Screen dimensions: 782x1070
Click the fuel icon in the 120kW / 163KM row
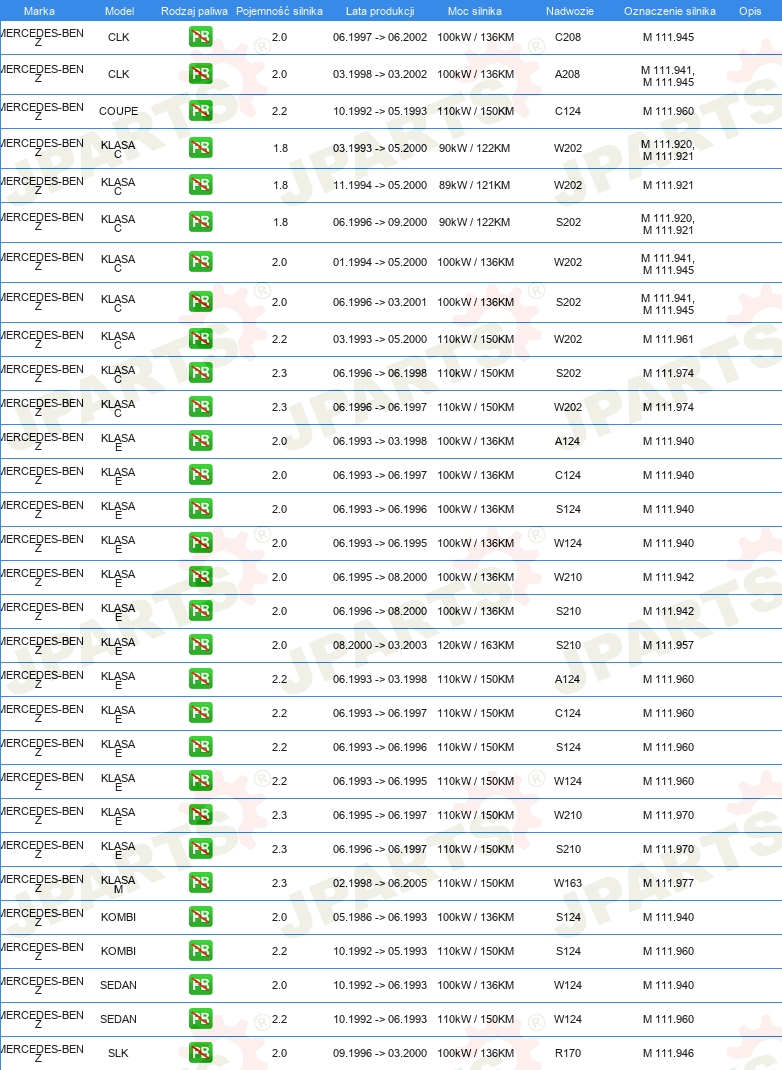coord(201,645)
